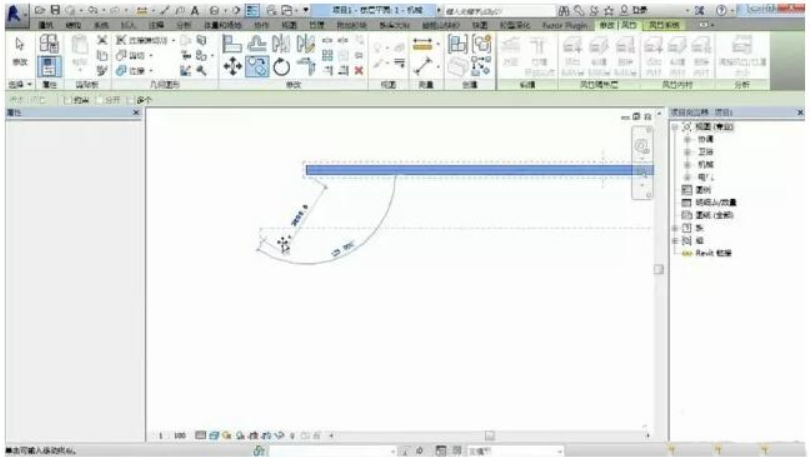Expand the 机械 discipline node in browser
Image resolution: width=810 pixels, height=462 pixels.
tap(687, 163)
